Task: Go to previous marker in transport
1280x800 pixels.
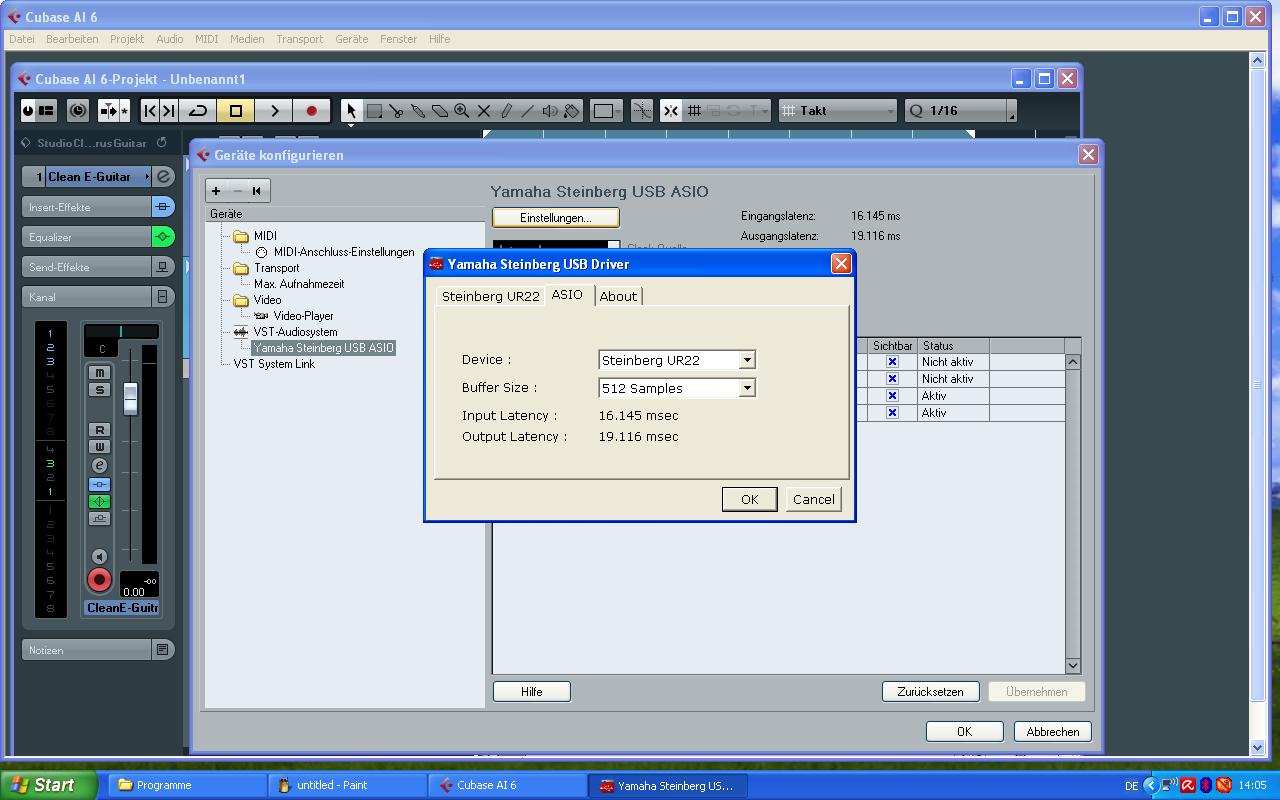Action: [150, 111]
